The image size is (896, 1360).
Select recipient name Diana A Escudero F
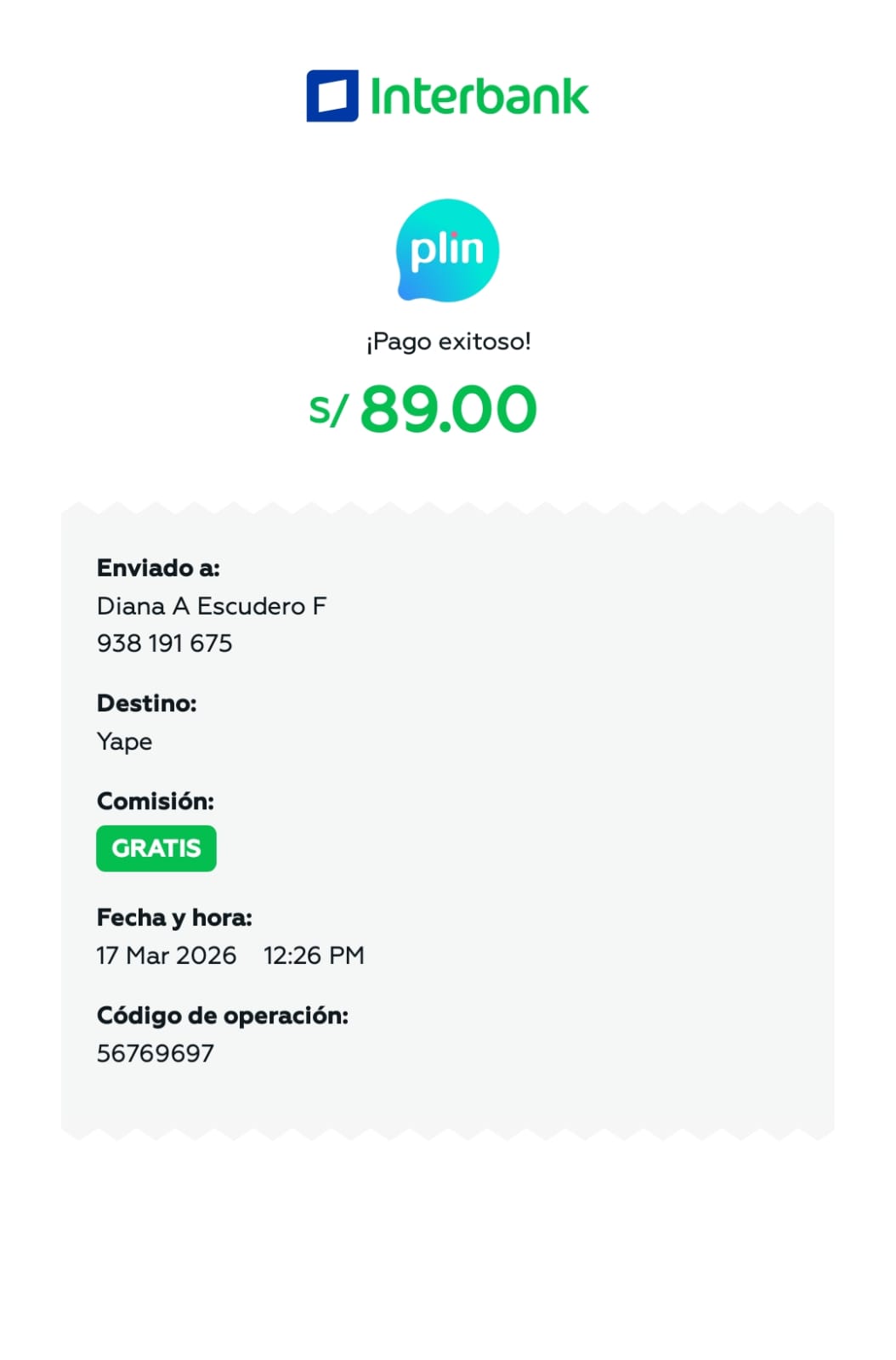click(x=212, y=606)
